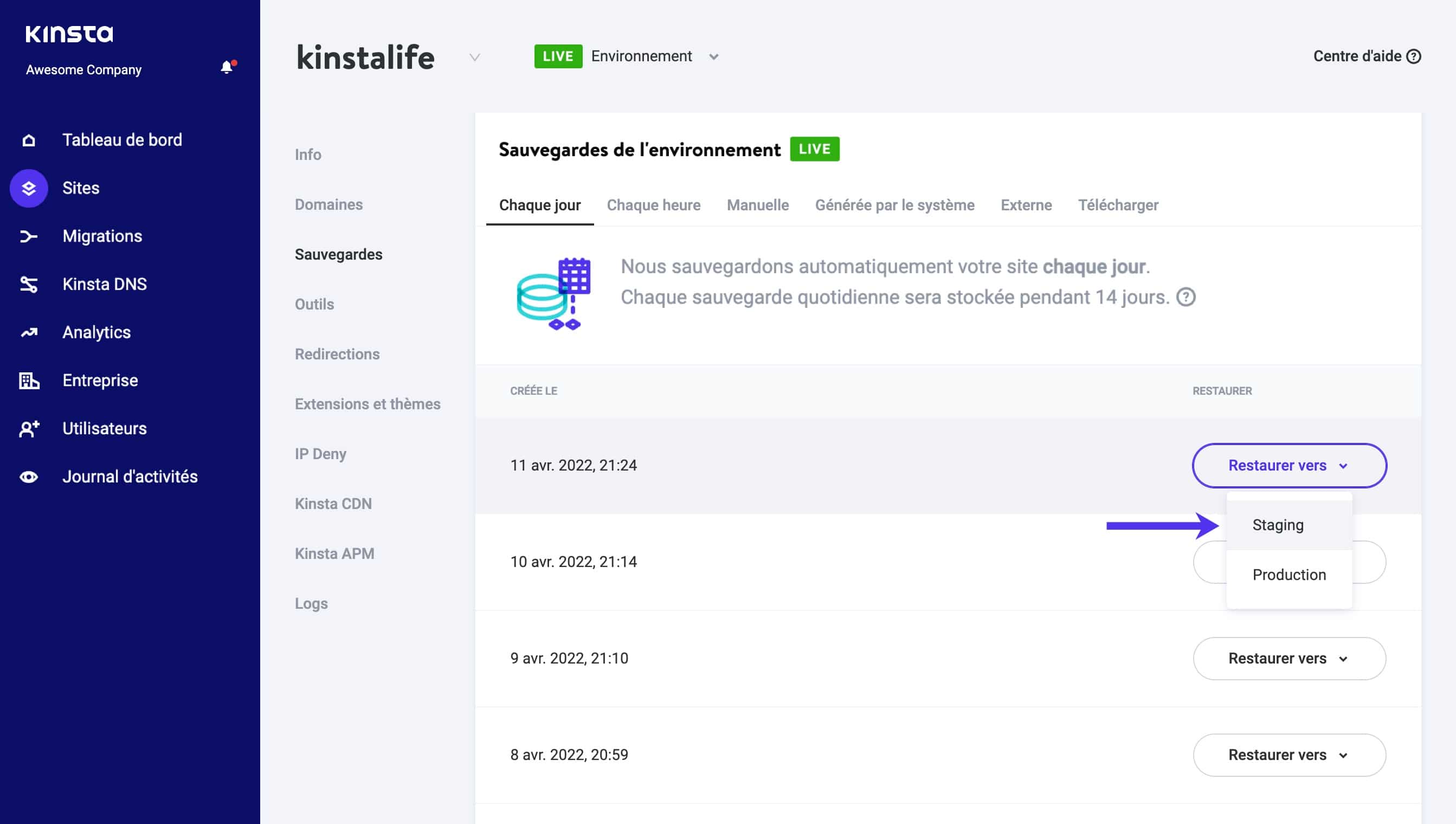Click the green LIVE environment badge
This screenshot has width=1456, height=824.
[558, 56]
